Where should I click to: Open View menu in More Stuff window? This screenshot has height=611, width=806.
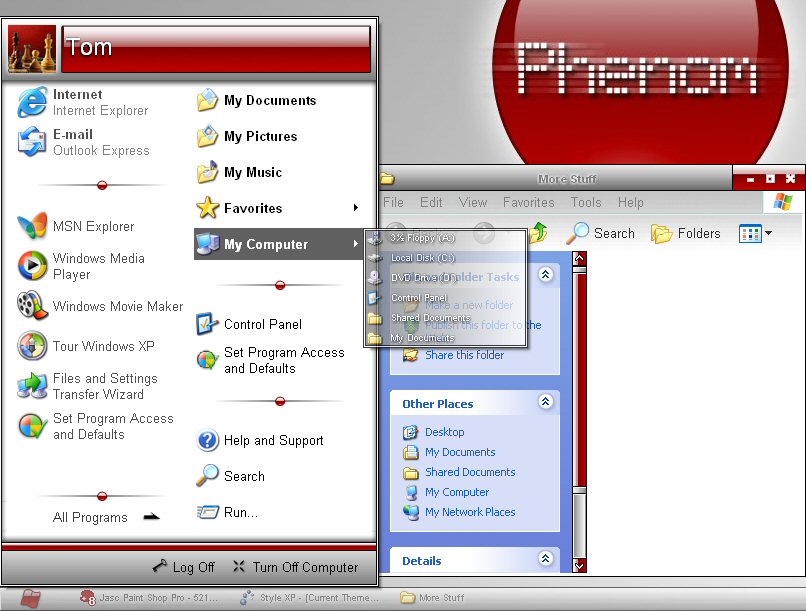[x=472, y=202]
